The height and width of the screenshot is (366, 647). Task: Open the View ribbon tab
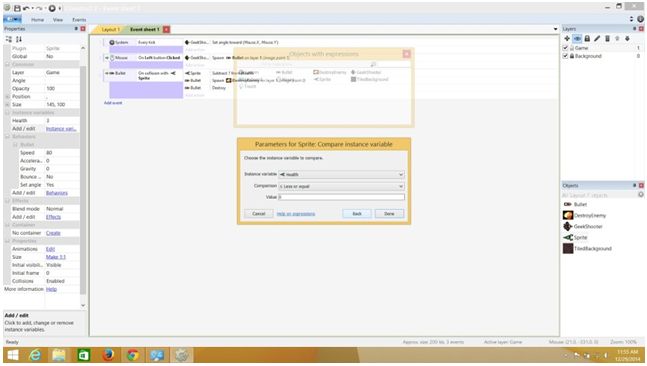point(58,20)
